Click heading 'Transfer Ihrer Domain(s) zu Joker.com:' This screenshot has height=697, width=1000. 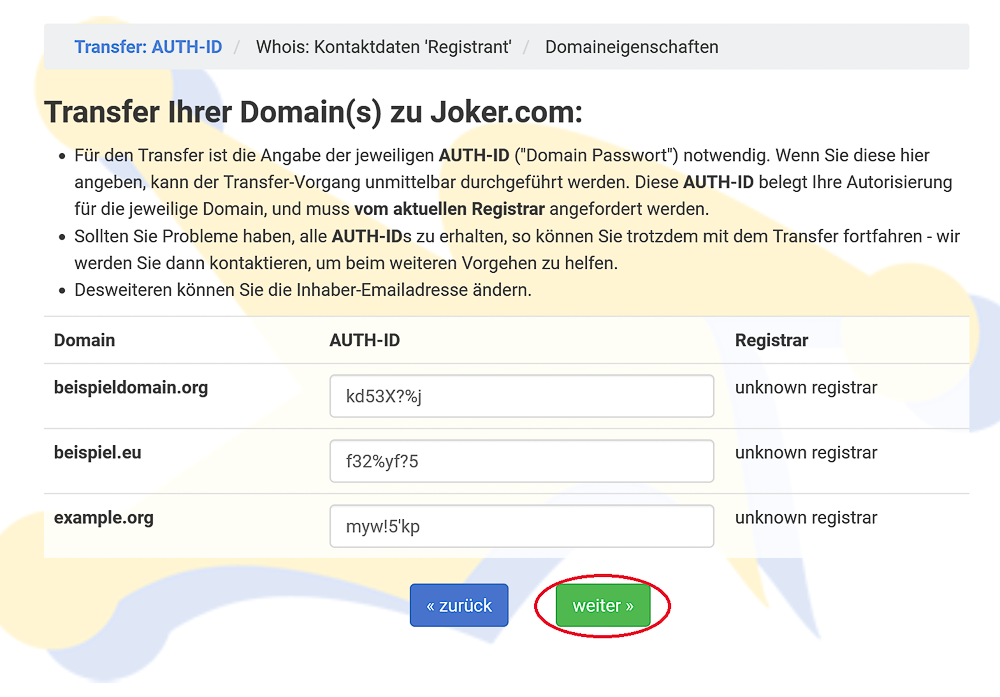[x=313, y=112]
